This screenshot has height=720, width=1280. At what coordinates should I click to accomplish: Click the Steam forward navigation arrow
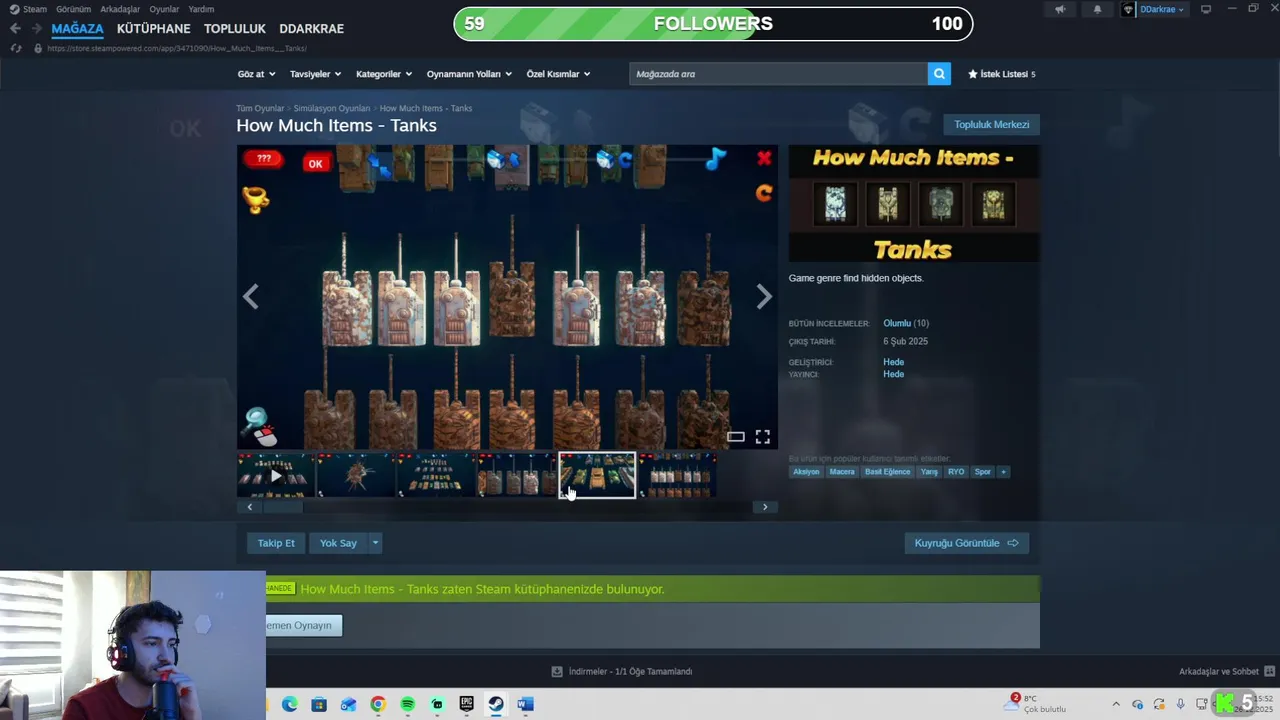pos(36,28)
